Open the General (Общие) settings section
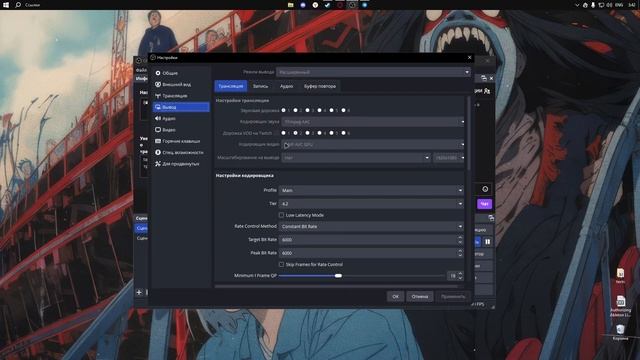 181,73
